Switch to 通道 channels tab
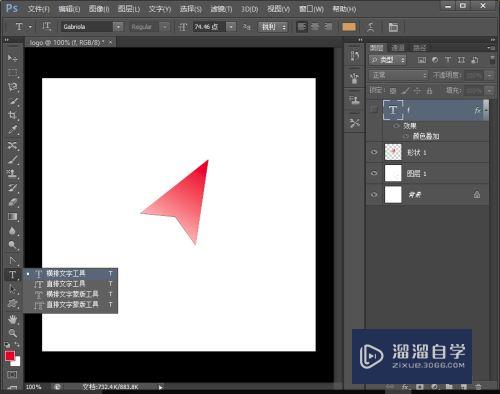The width and height of the screenshot is (500, 394). tap(398, 48)
